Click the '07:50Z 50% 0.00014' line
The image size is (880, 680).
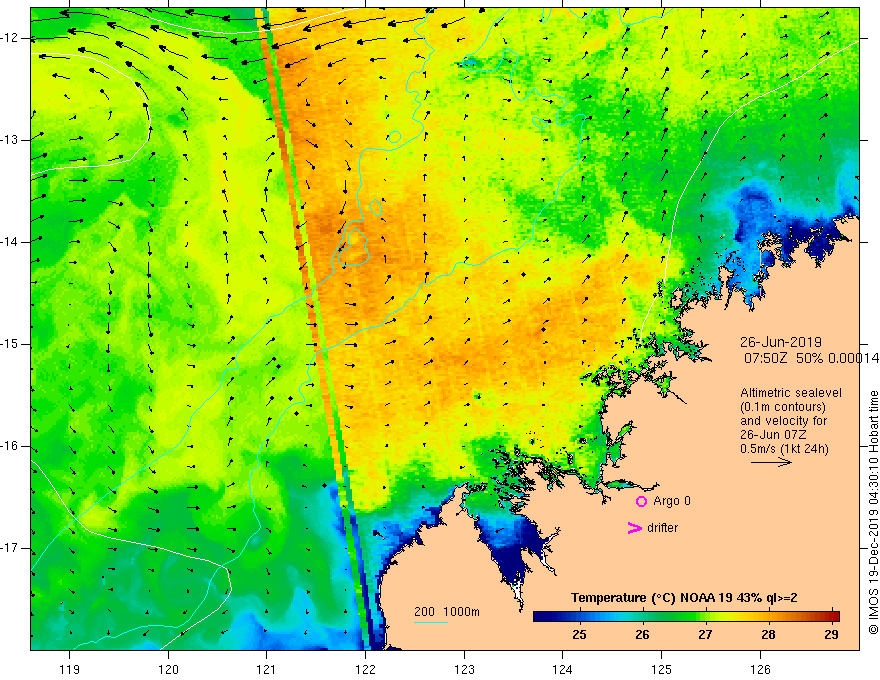coord(812,358)
